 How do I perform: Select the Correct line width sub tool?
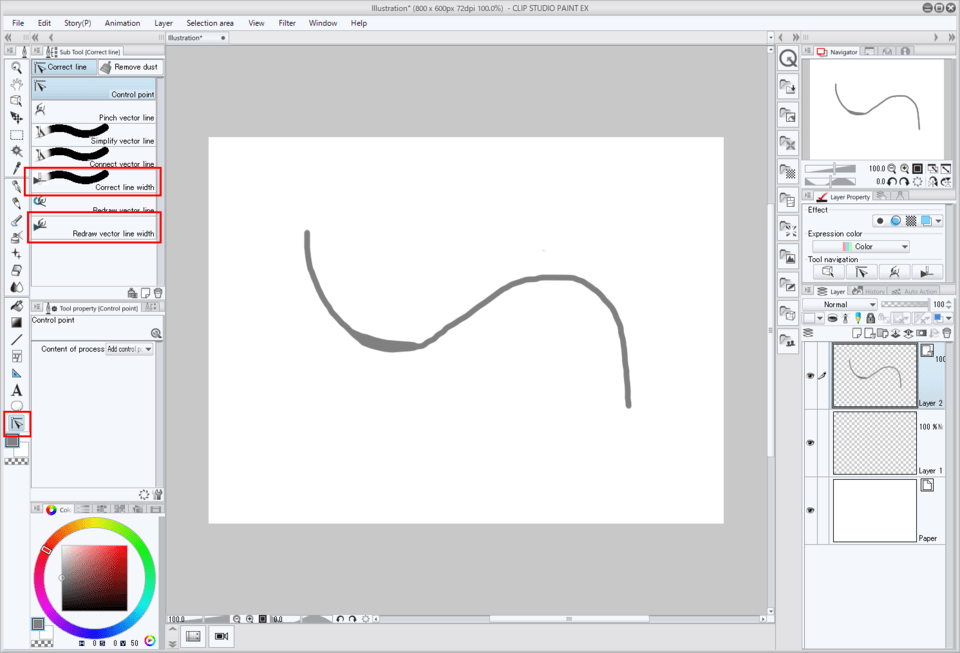[95, 180]
